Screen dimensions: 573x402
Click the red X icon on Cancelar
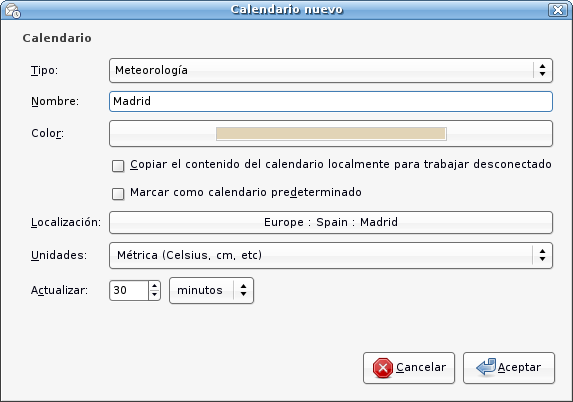[x=383, y=368]
